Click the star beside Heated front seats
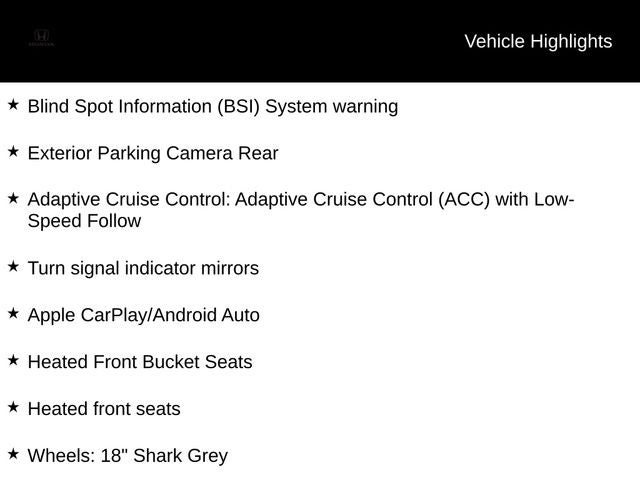Viewport: 640px width, 480px height. tap(13, 407)
